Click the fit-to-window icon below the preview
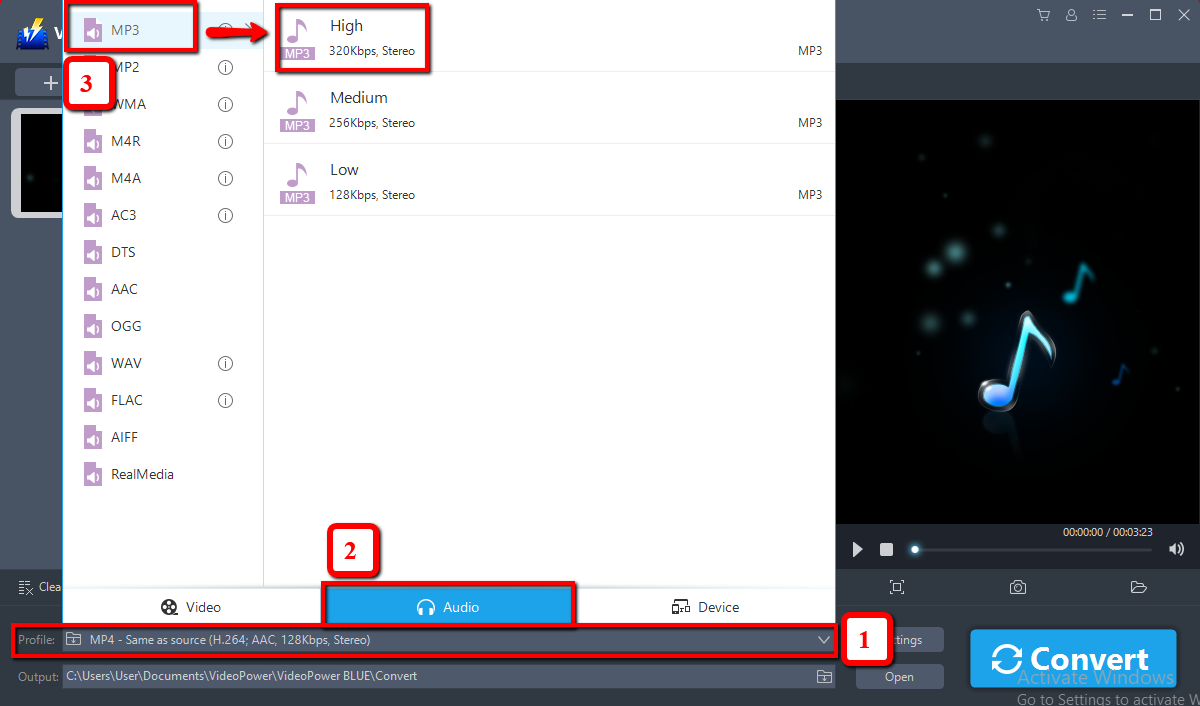This screenshot has height=706, width=1200. pos(897,588)
